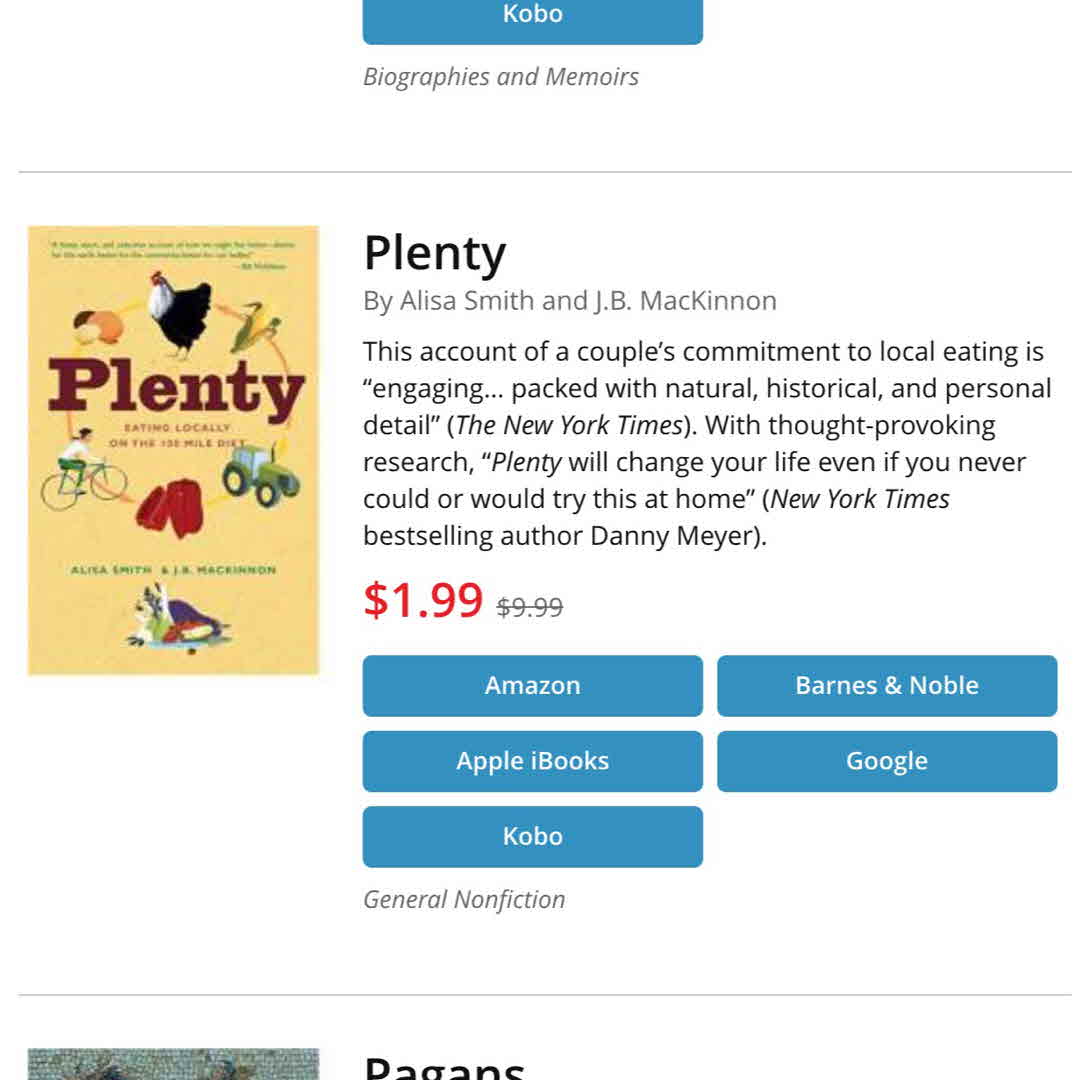Image resolution: width=1080 pixels, height=1080 pixels.
Task: Buy Plenty via the Google button
Action: [x=886, y=761]
